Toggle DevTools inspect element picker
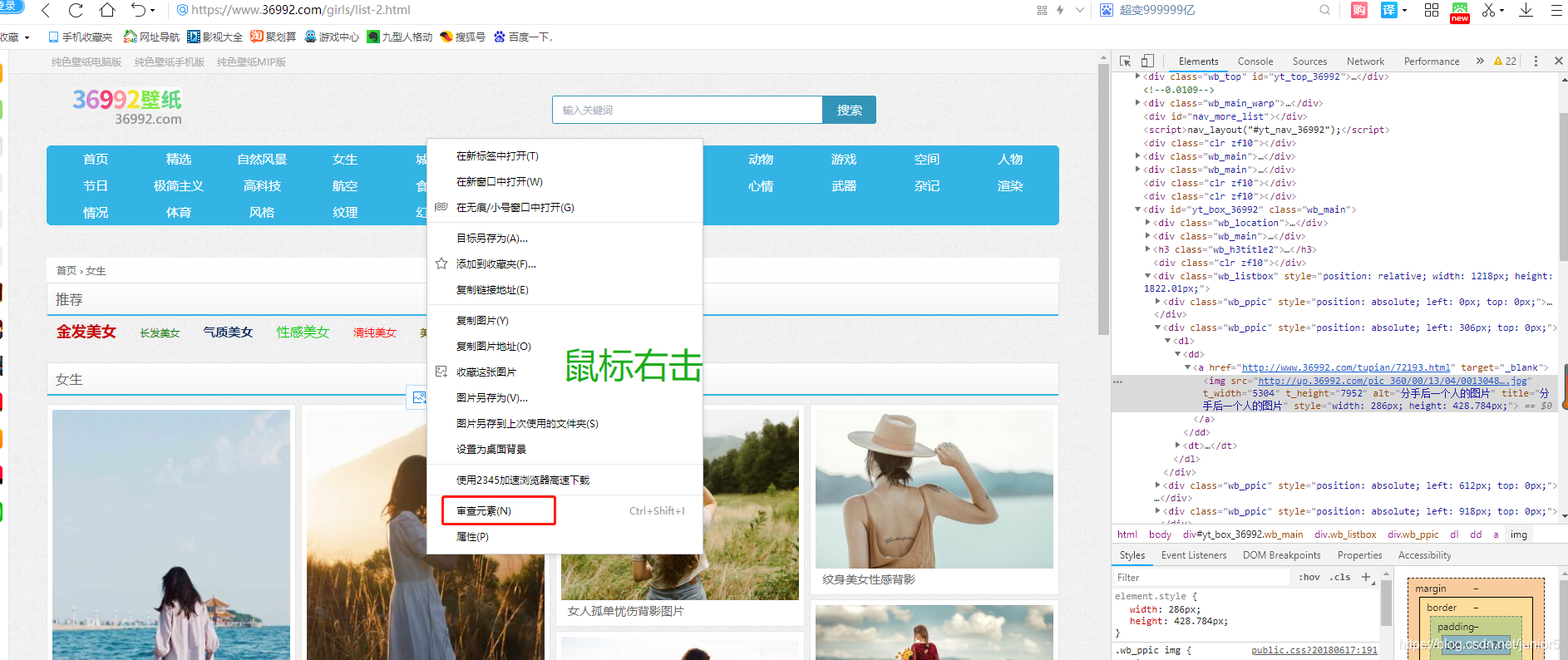Viewport: 1568px width, 660px height. coord(1125,61)
